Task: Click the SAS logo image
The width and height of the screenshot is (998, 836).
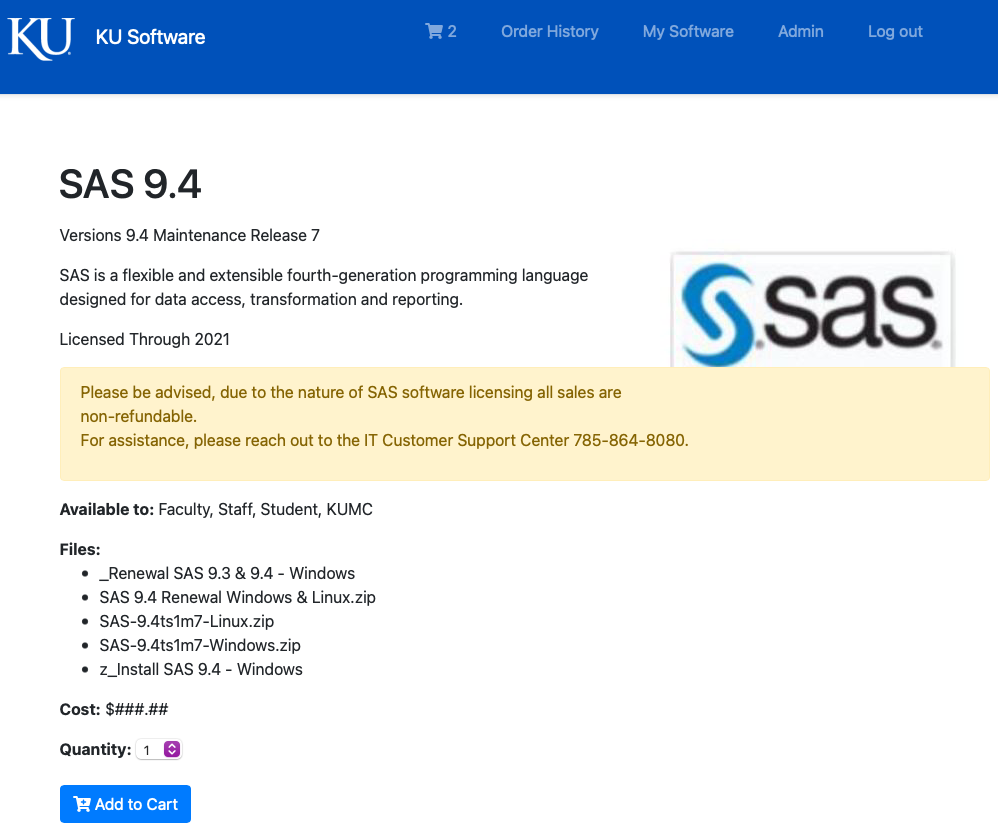Action: [812, 310]
